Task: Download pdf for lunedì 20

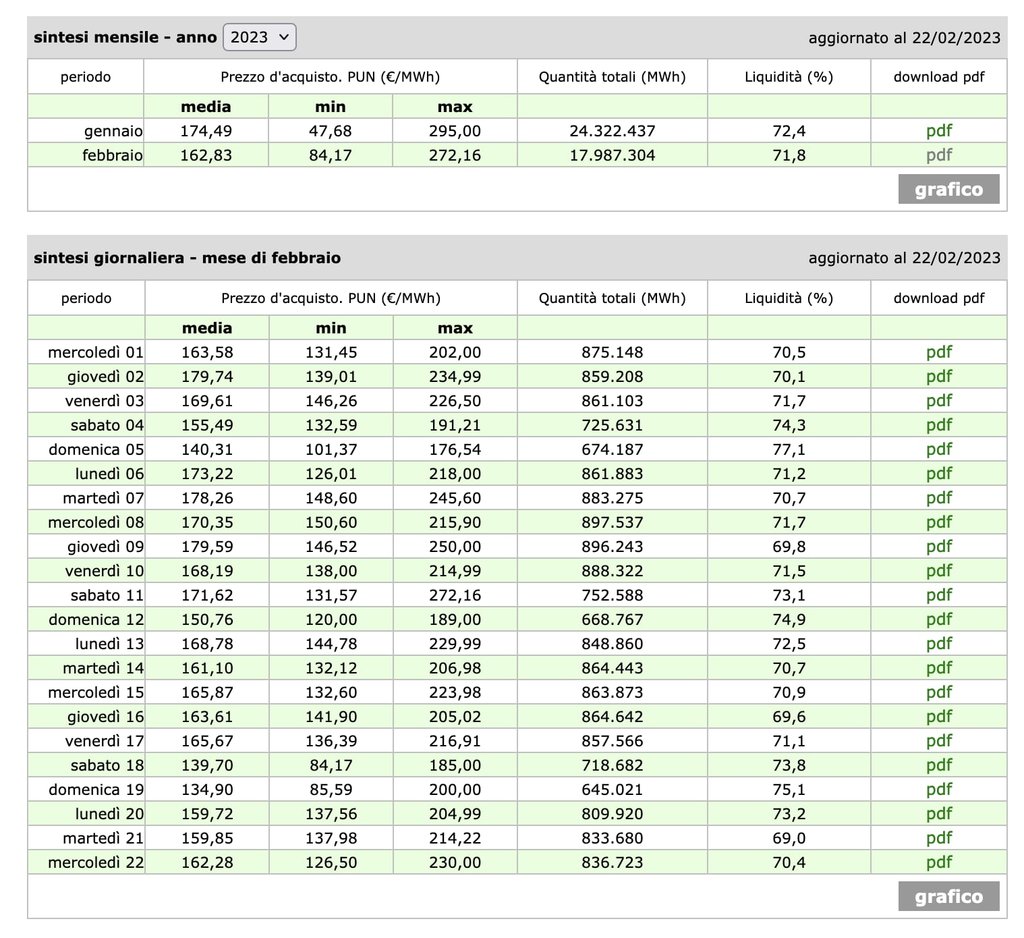Action: click(938, 814)
